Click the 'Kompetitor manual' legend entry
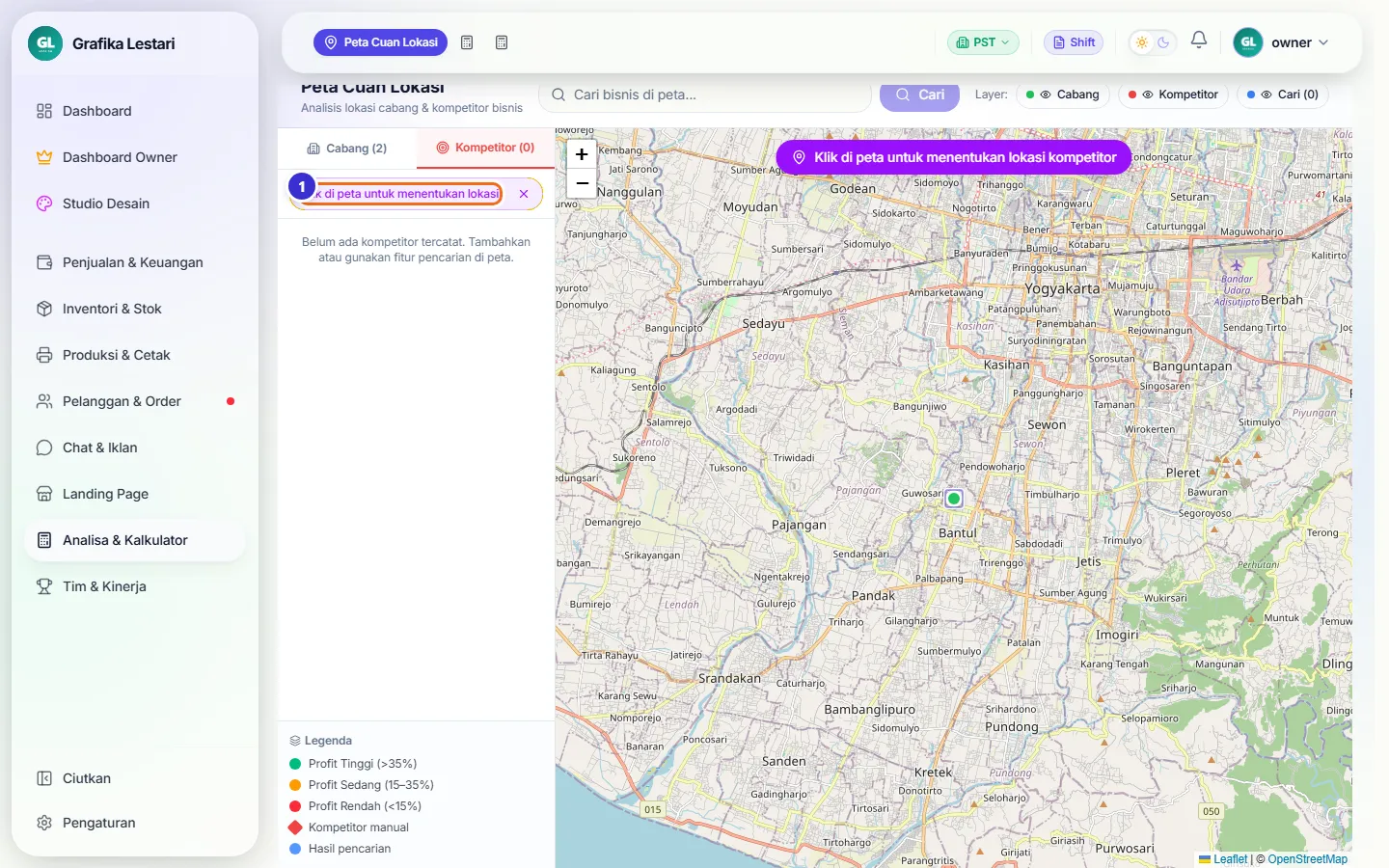Screen dimensions: 1389x868 pyautogui.click(x=348, y=827)
